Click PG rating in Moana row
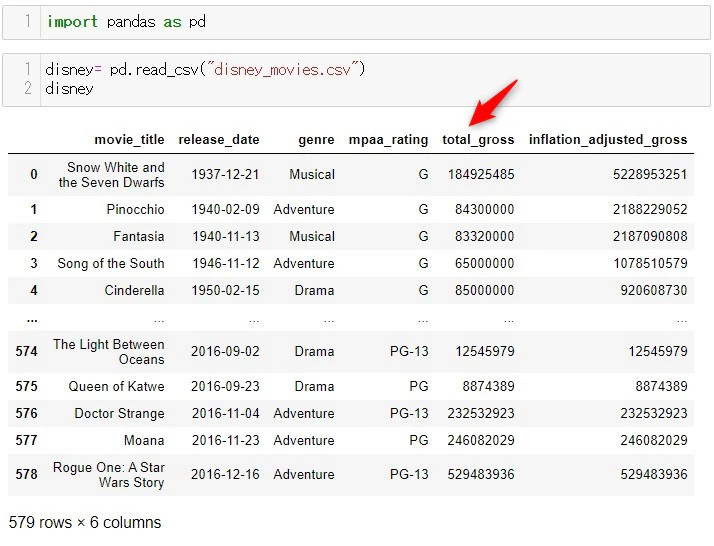714x546 pixels. pos(418,440)
